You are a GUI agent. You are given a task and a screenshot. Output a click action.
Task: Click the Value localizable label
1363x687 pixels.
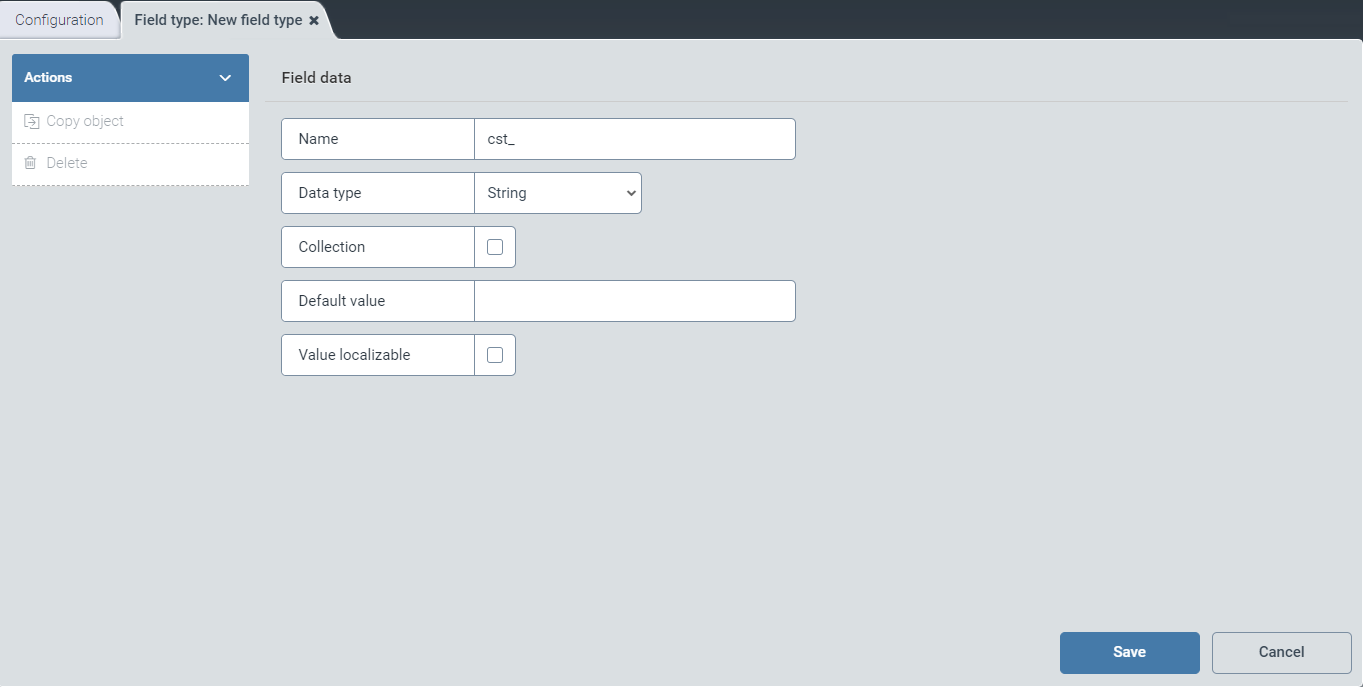[354, 355]
